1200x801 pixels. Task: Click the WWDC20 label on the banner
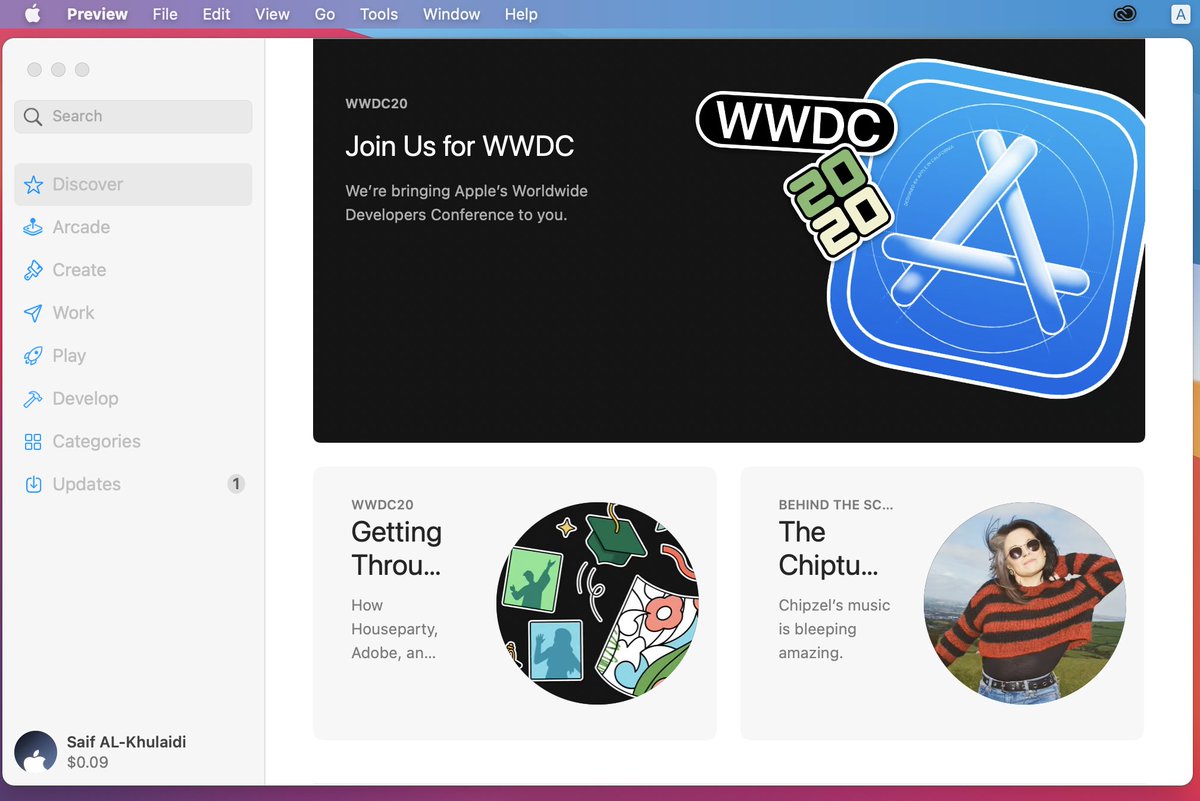376,104
